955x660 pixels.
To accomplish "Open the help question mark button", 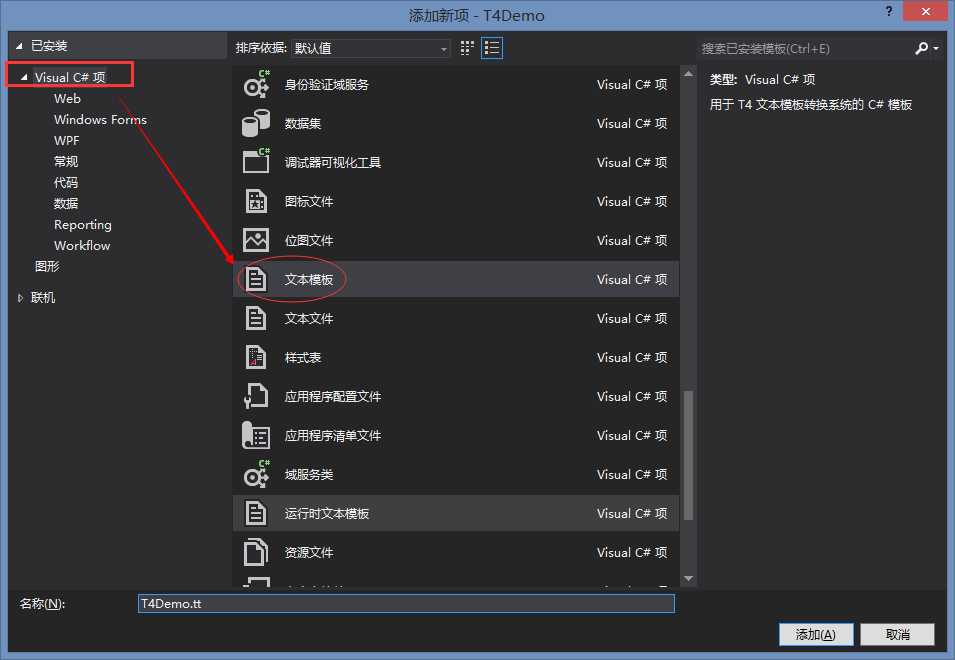I will [x=889, y=11].
